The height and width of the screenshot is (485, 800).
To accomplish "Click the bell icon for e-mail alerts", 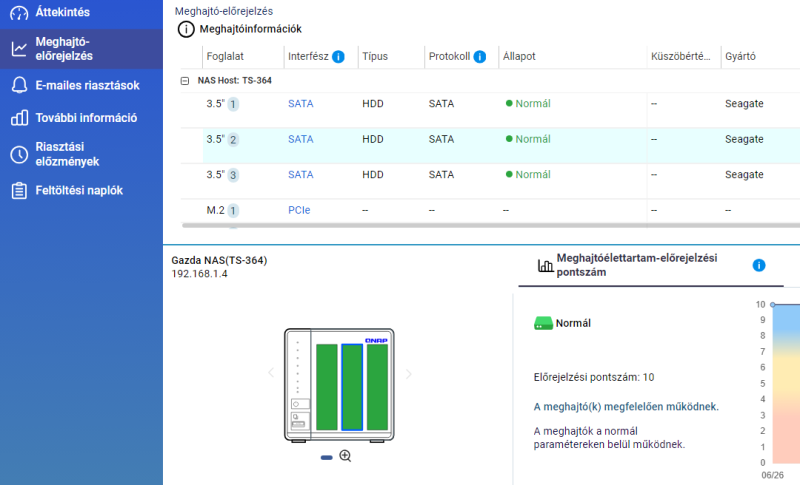I will [19, 85].
